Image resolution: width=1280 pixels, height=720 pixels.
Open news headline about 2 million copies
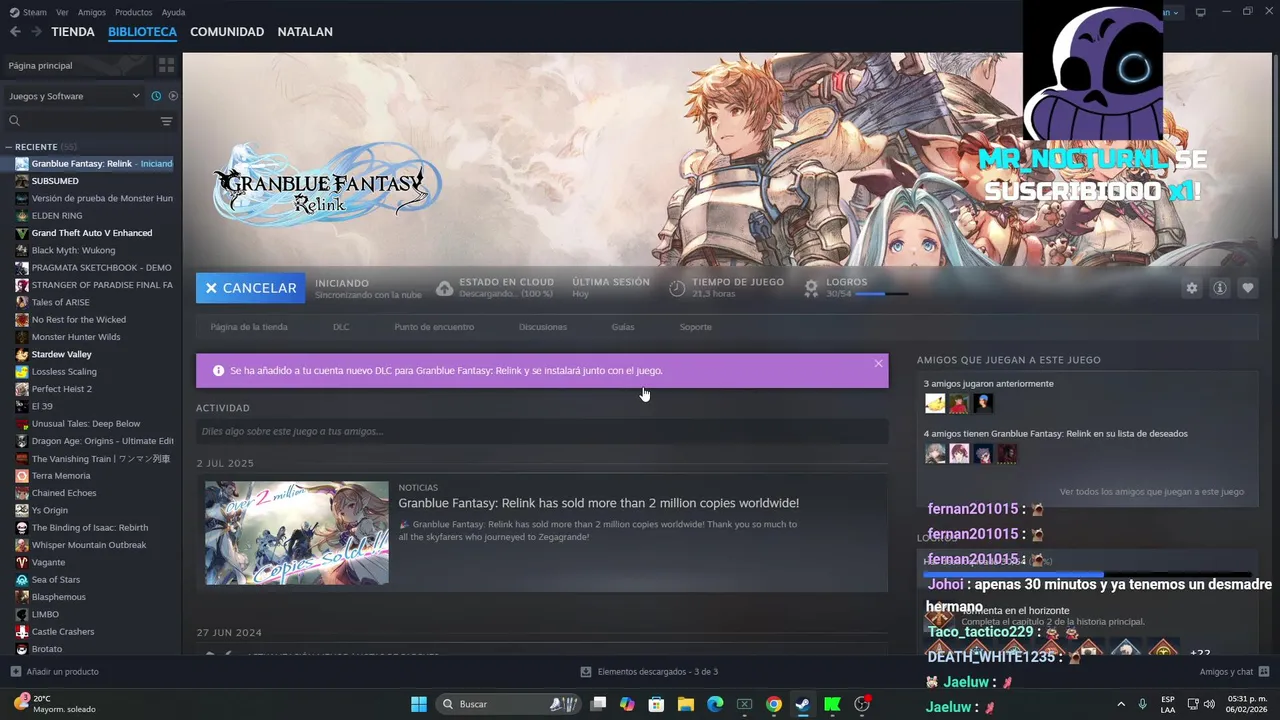tap(599, 503)
